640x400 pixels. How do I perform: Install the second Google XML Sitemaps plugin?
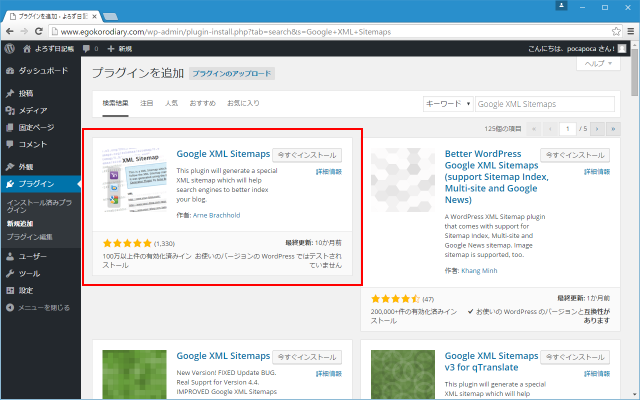point(307,357)
